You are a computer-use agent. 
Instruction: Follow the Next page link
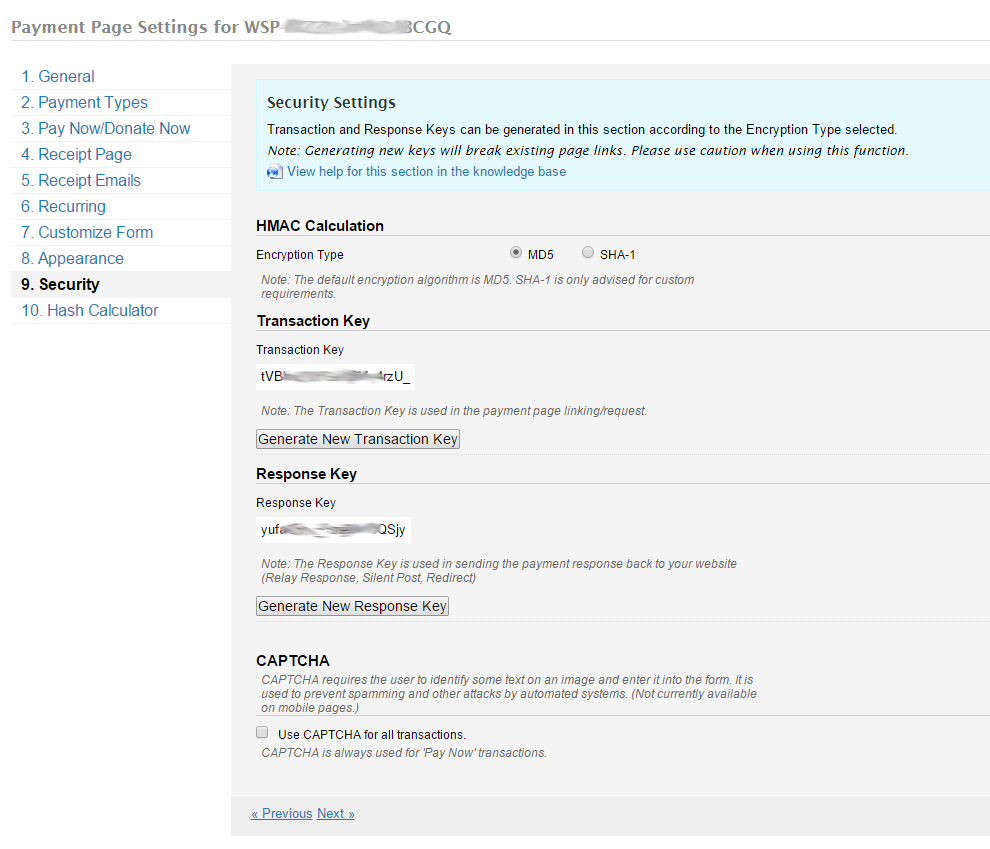(336, 814)
